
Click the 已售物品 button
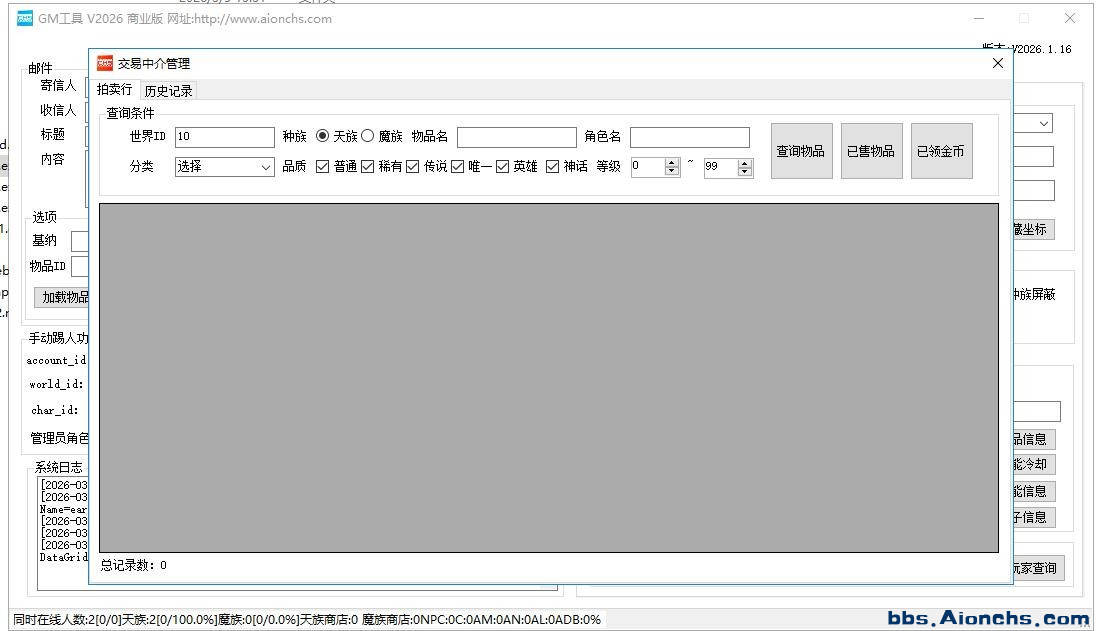pyautogui.click(x=871, y=151)
